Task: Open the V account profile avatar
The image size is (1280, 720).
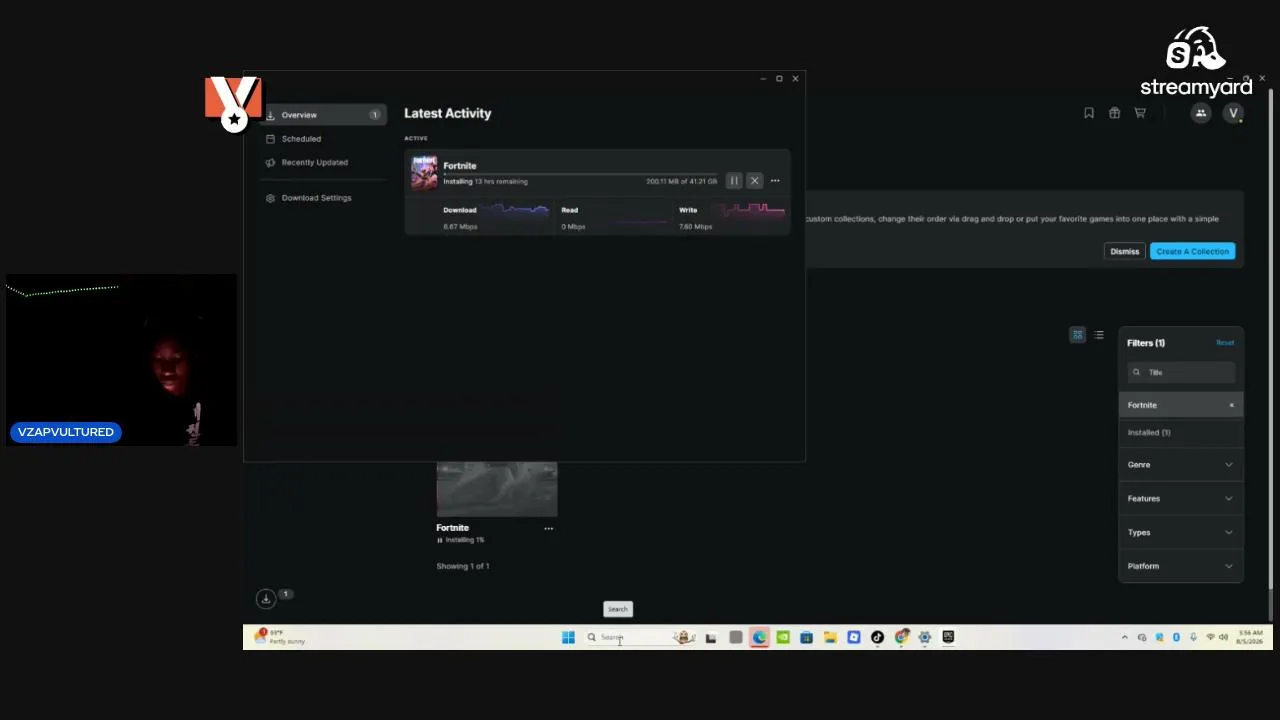Action: [x=1234, y=113]
